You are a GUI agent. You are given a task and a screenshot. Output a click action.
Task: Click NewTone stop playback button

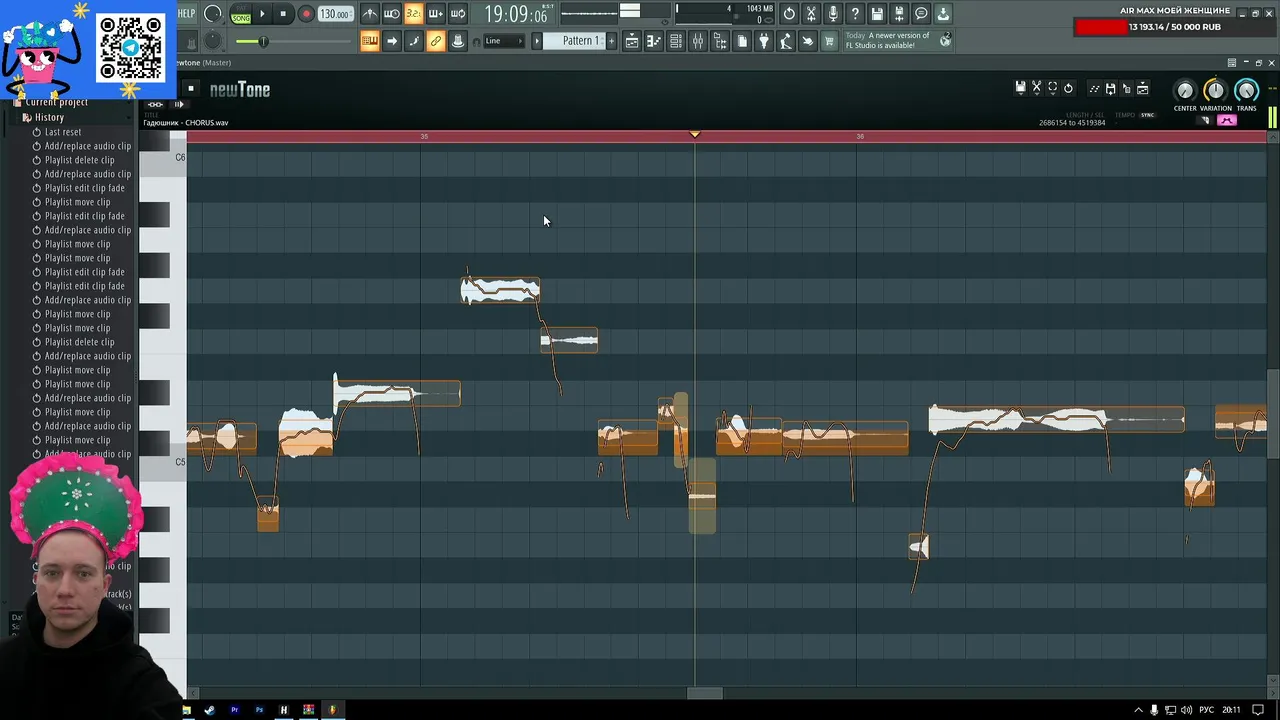point(190,89)
